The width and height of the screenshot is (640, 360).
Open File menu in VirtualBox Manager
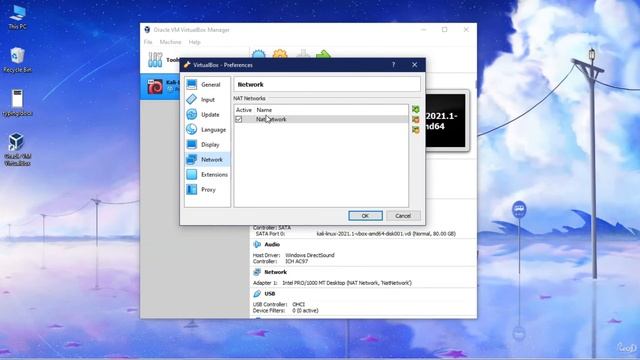pos(148,42)
